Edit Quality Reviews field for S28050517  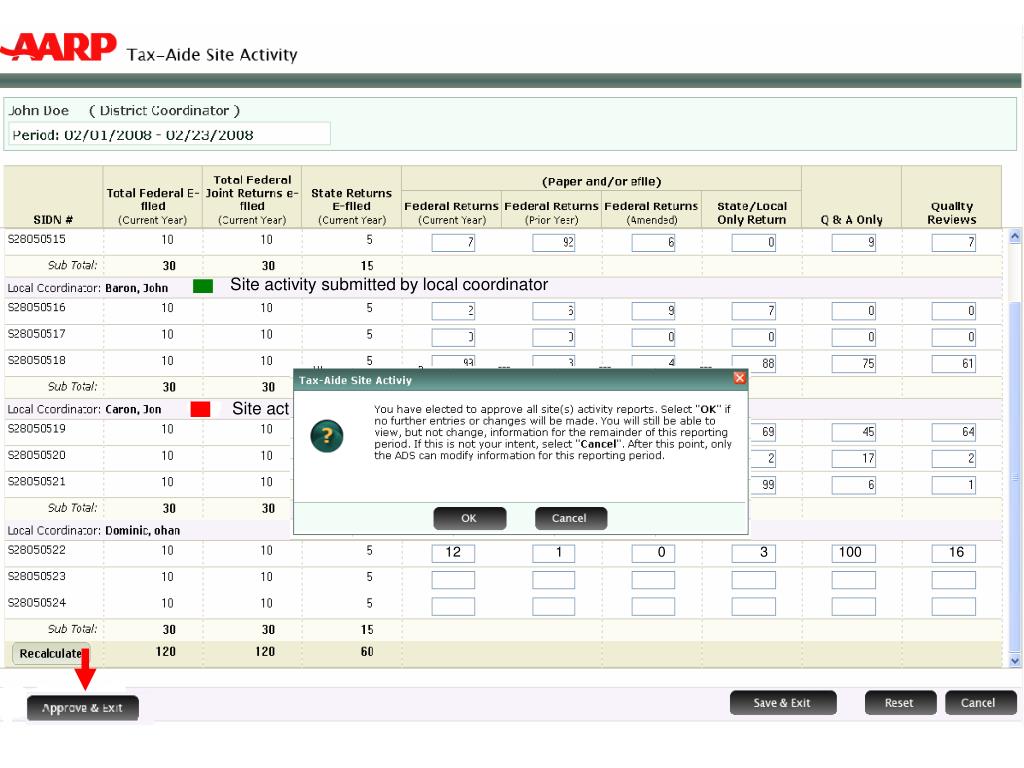click(953, 337)
